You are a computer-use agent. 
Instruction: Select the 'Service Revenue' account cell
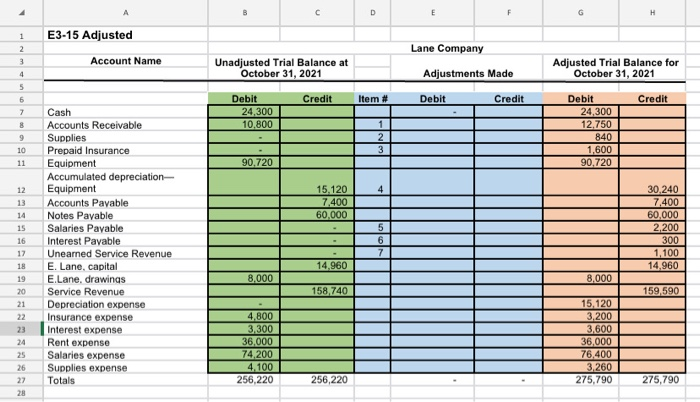125,292
